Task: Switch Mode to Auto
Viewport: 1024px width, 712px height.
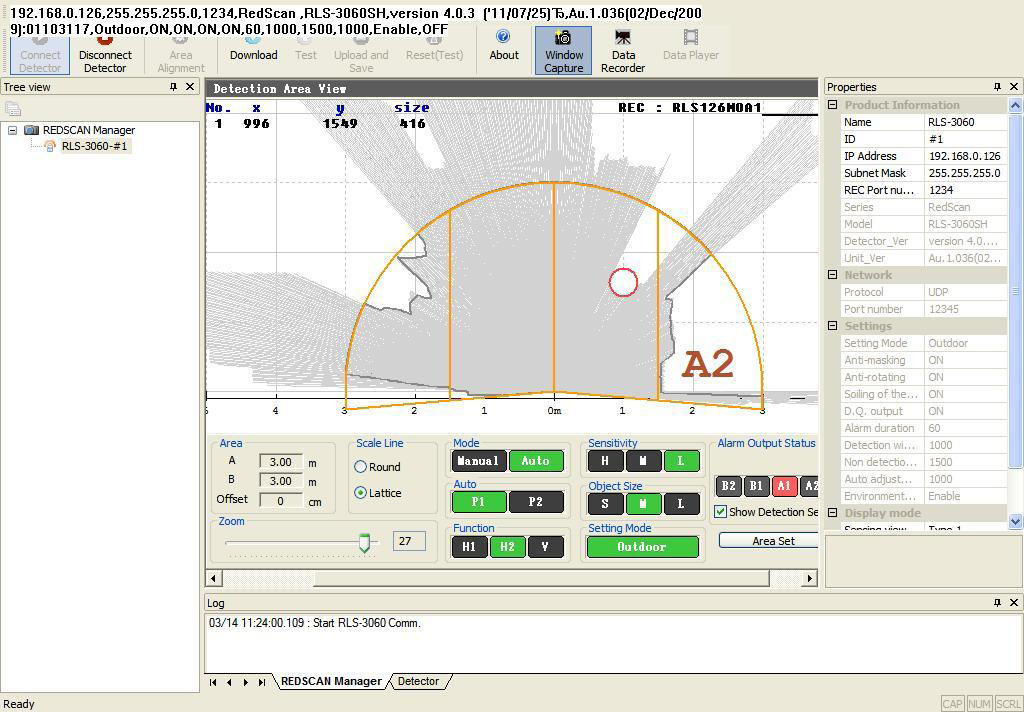Action: coord(536,461)
